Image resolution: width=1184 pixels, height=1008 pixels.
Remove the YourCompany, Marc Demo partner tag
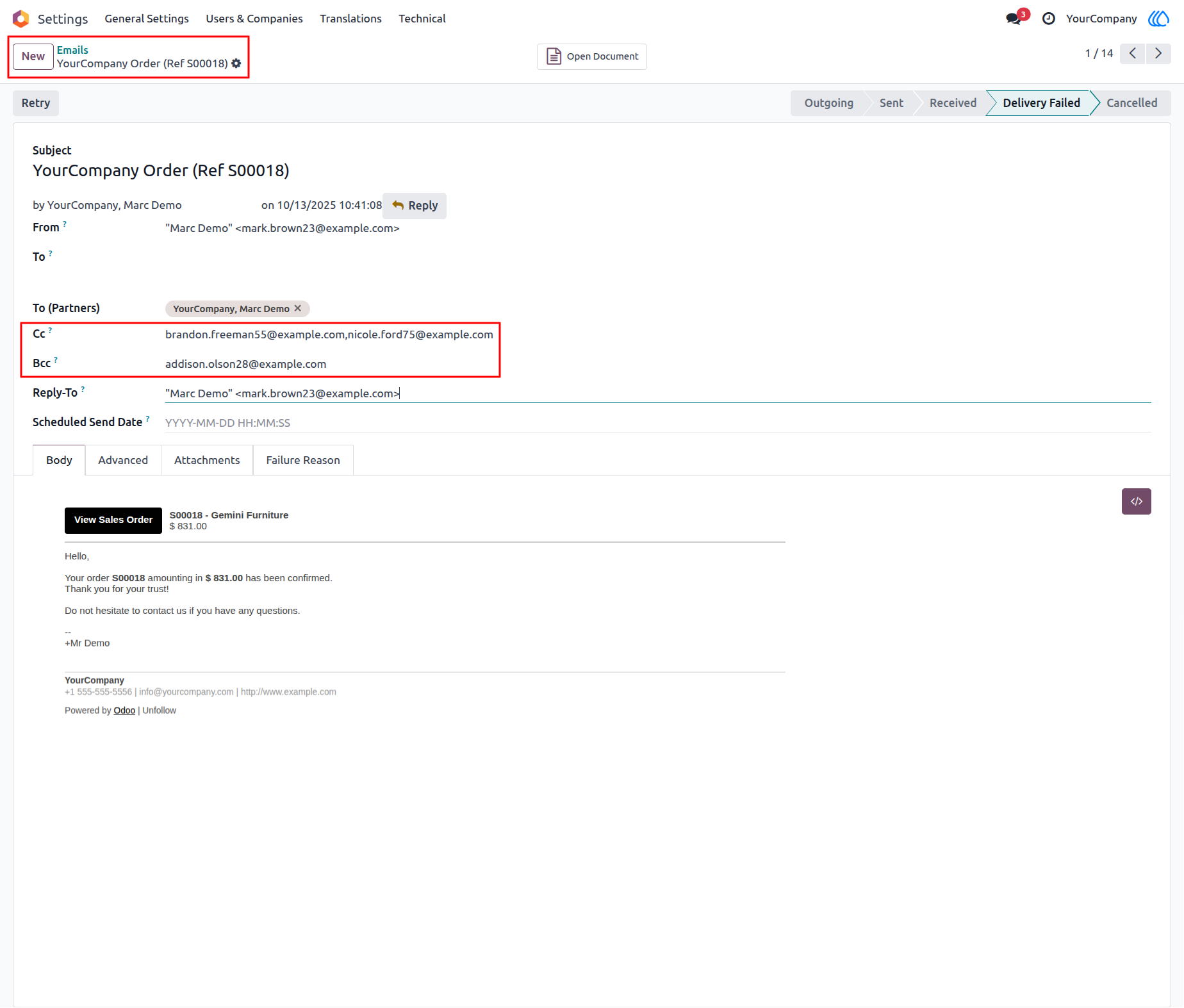(x=298, y=308)
